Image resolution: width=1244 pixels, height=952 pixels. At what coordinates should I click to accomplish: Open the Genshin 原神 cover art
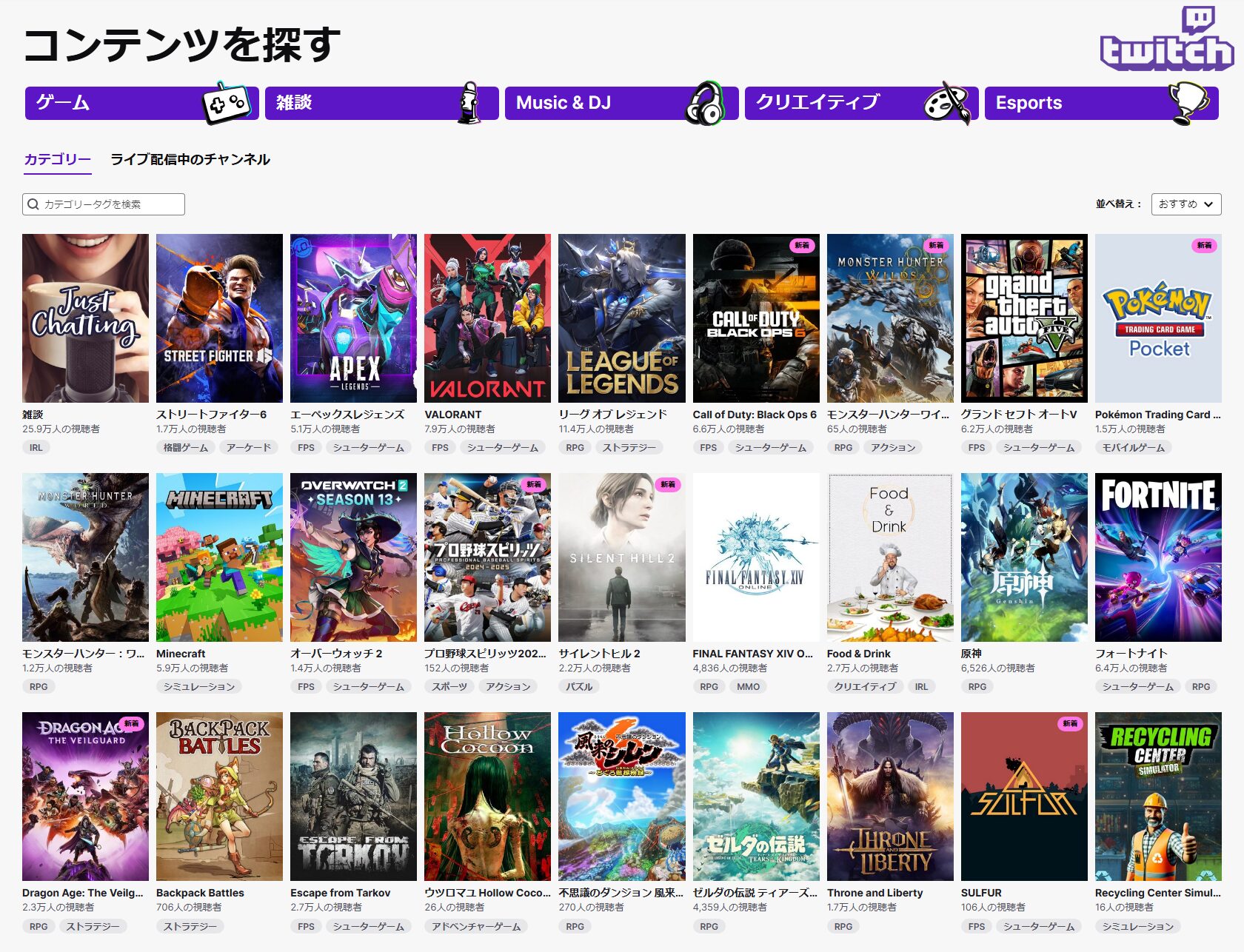click(x=1024, y=557)
